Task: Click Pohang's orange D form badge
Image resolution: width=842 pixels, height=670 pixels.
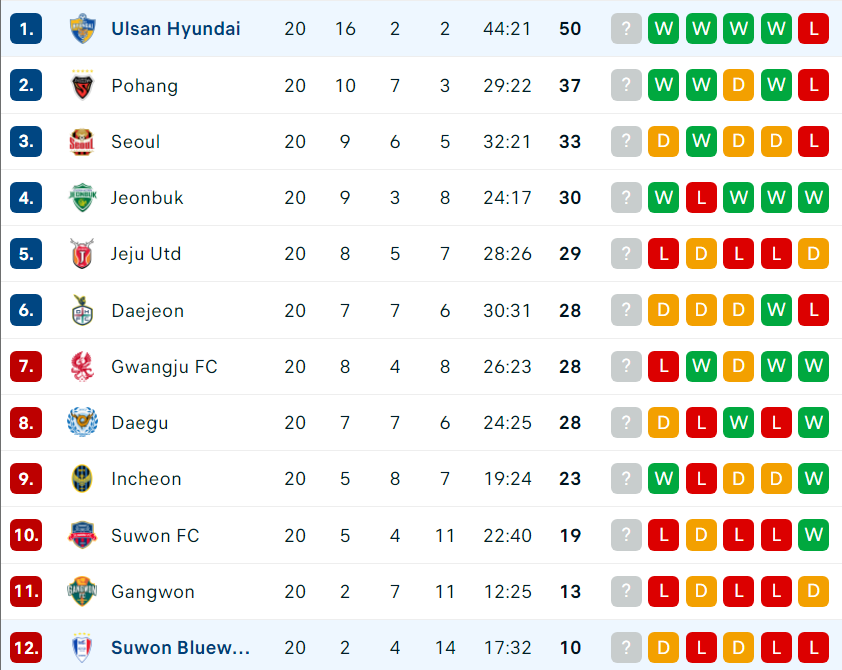Action: pos(738,85)
